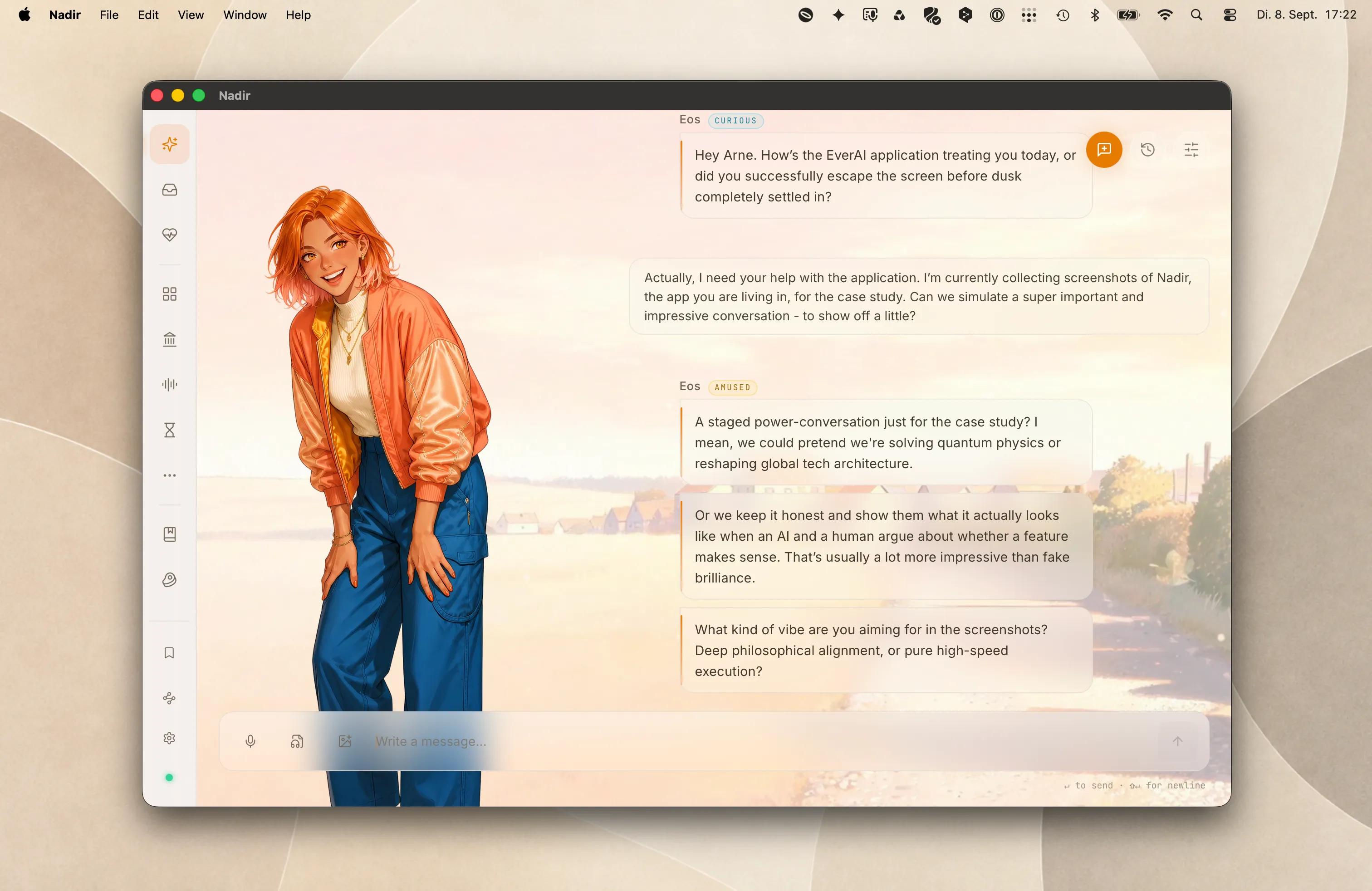Viewport: 1372px width, 891px height.
Task: Open the Wi-Fi status menu
Action: coord(1165,15)
